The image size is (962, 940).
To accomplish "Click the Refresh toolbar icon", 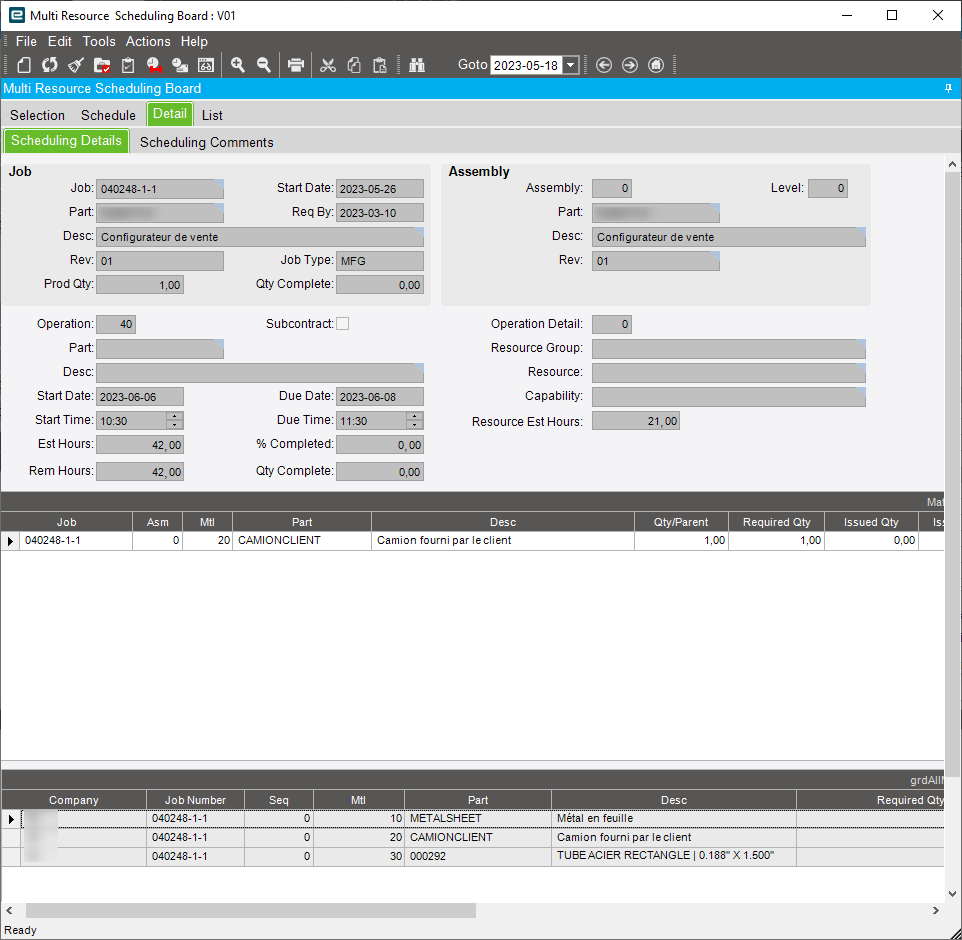I will [50, 65].
